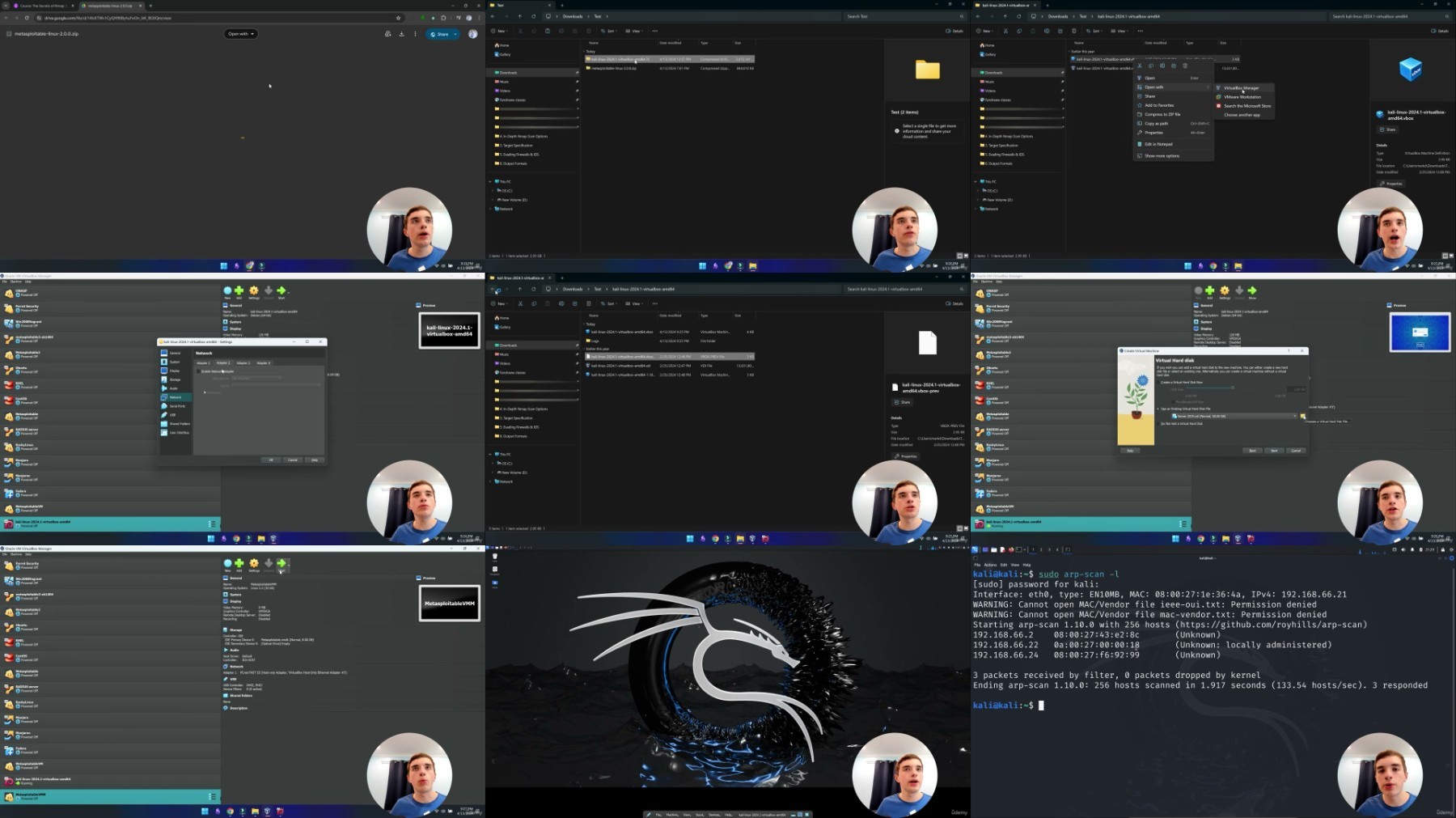Screen dimensions: 1456x818
Task: Choose Add to Favorites in the context menu
Action: [1174, 105]
